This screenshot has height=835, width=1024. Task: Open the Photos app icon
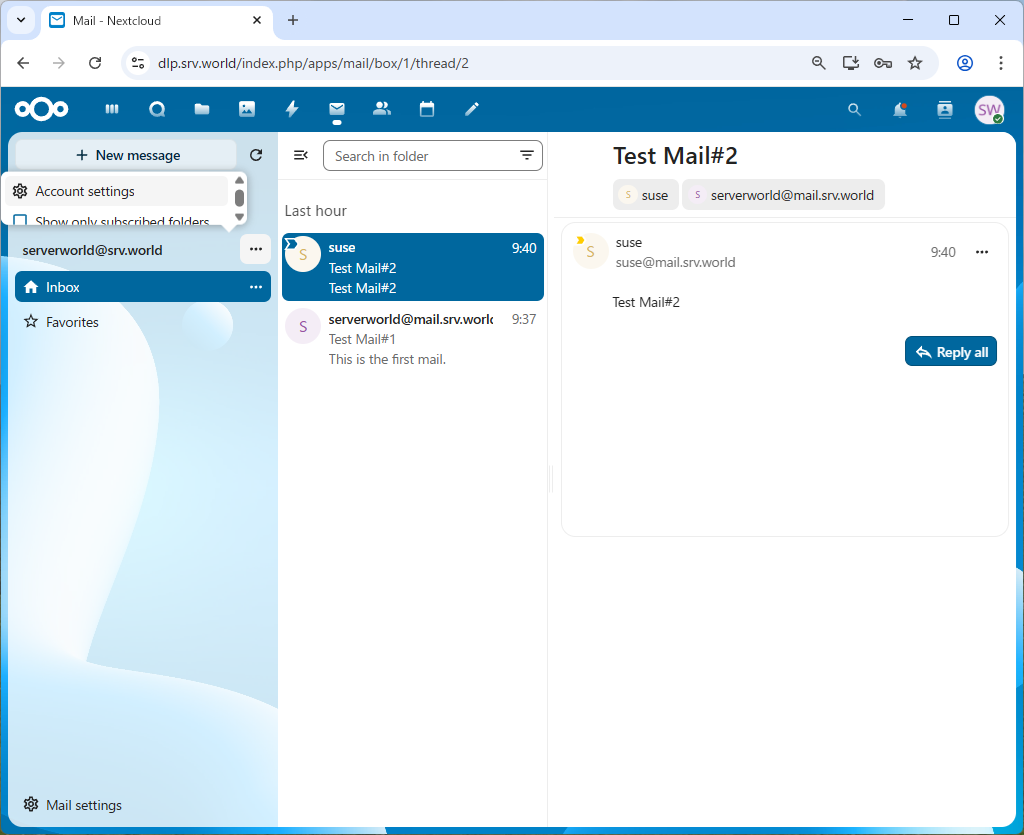pos(247,109)
